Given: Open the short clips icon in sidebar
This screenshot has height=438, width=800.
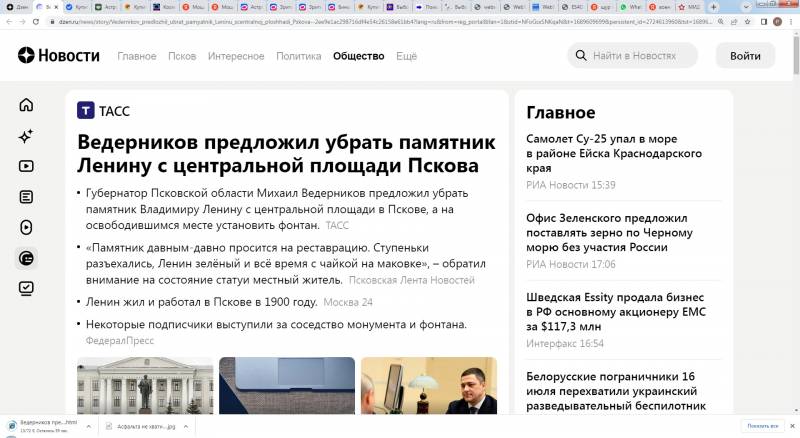Looking at the screenshot, I should 26,228.
